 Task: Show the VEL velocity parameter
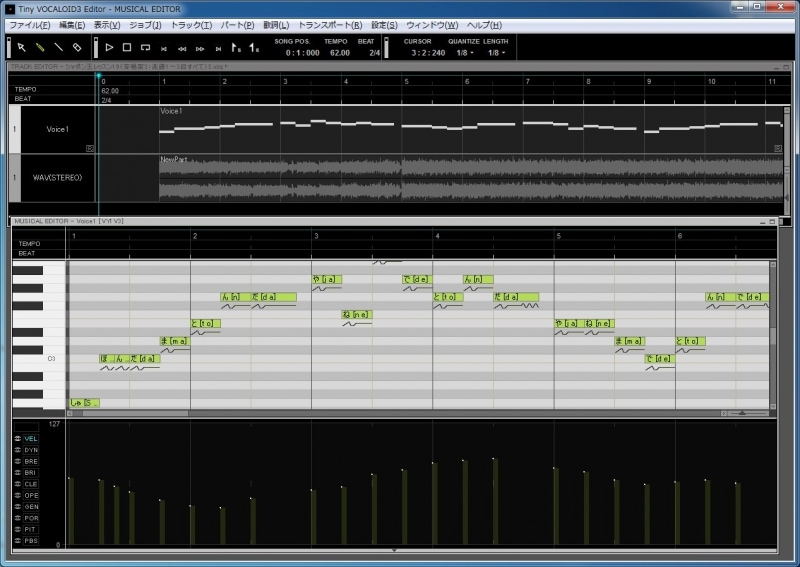point(31,439)
